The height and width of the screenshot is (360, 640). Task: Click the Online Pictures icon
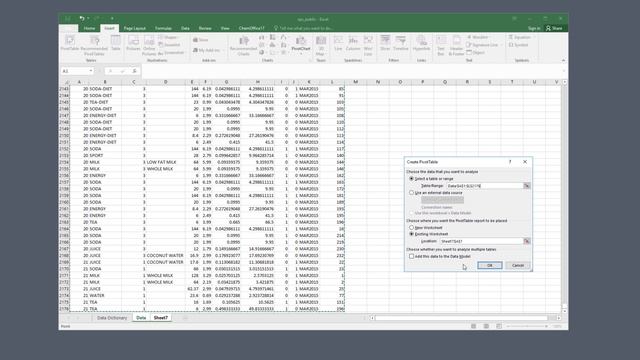click(x=149, y=45)
